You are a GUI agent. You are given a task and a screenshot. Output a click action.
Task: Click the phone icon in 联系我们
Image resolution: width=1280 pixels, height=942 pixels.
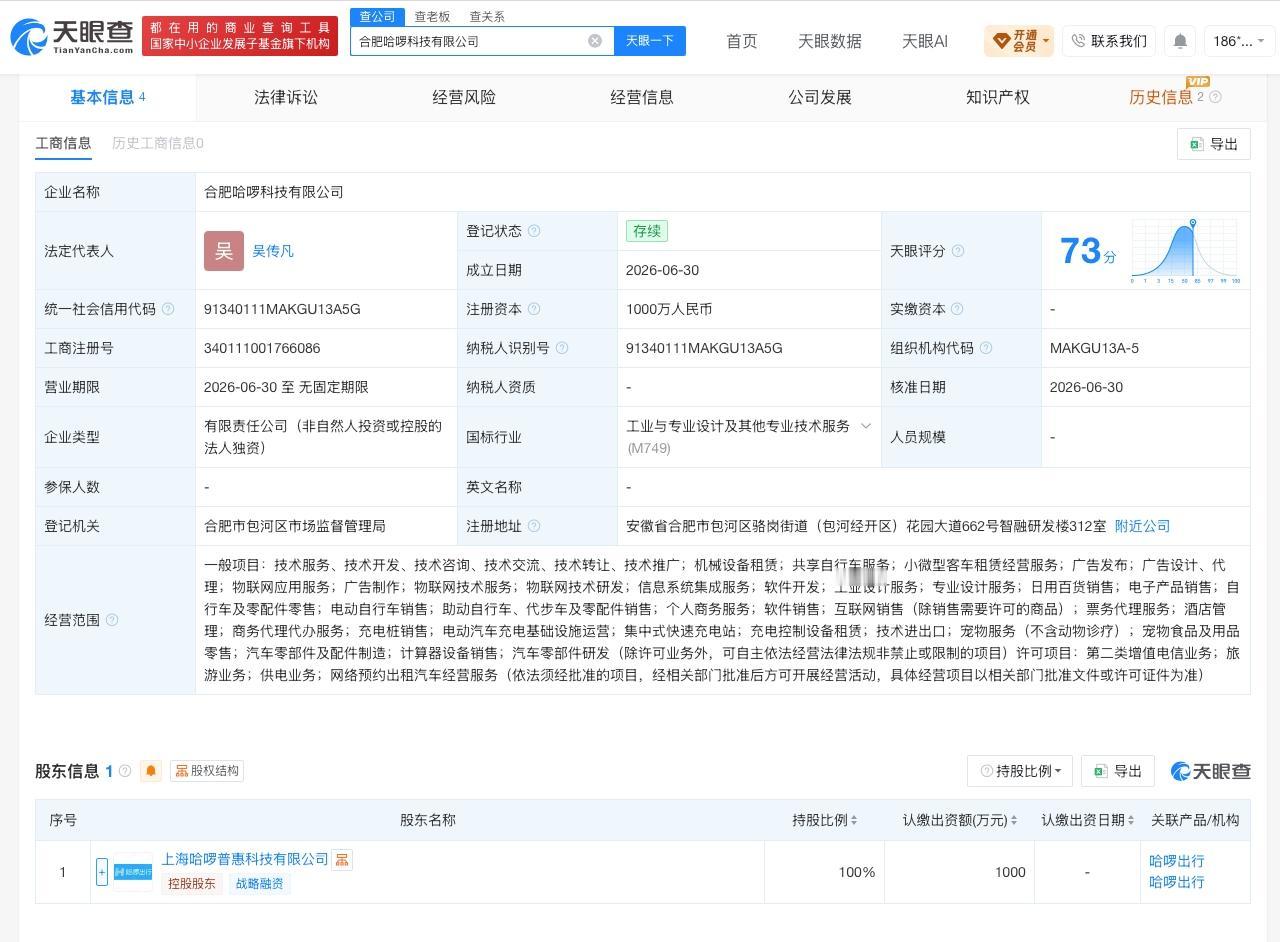coord(1078,41)
